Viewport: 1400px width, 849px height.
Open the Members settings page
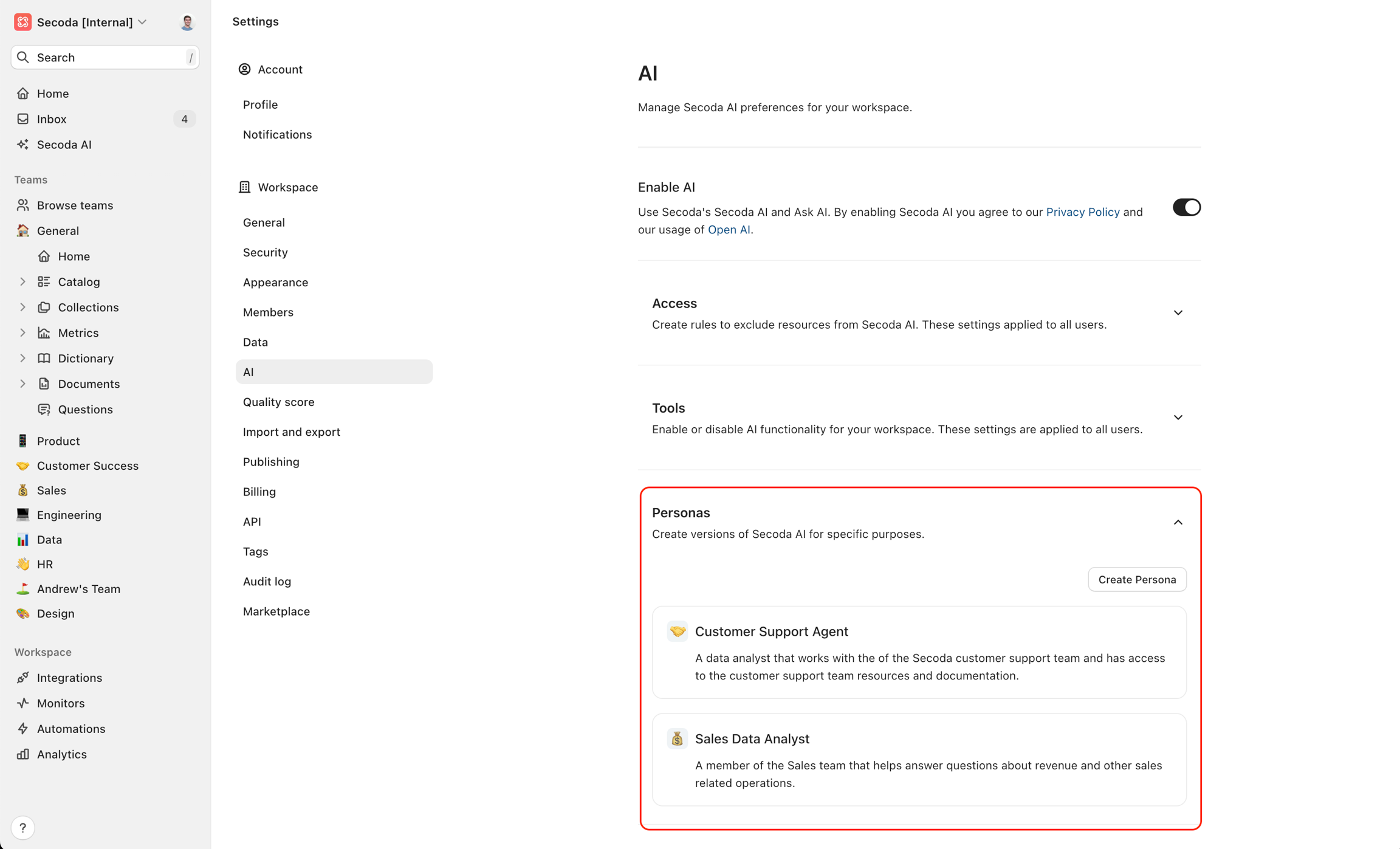(x=268, y=312)
